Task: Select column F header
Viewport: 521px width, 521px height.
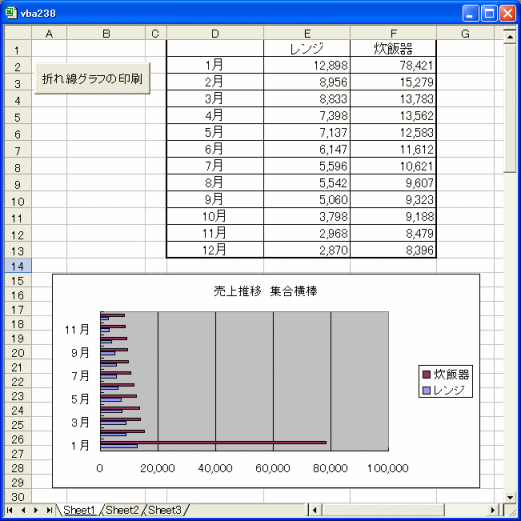Action: [393, 34]
